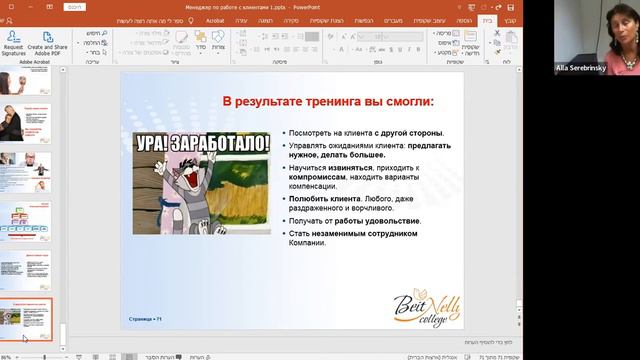Screen dimensions: 640x360
Task: Click the Tell me what to do field
Action: (150, 20)
